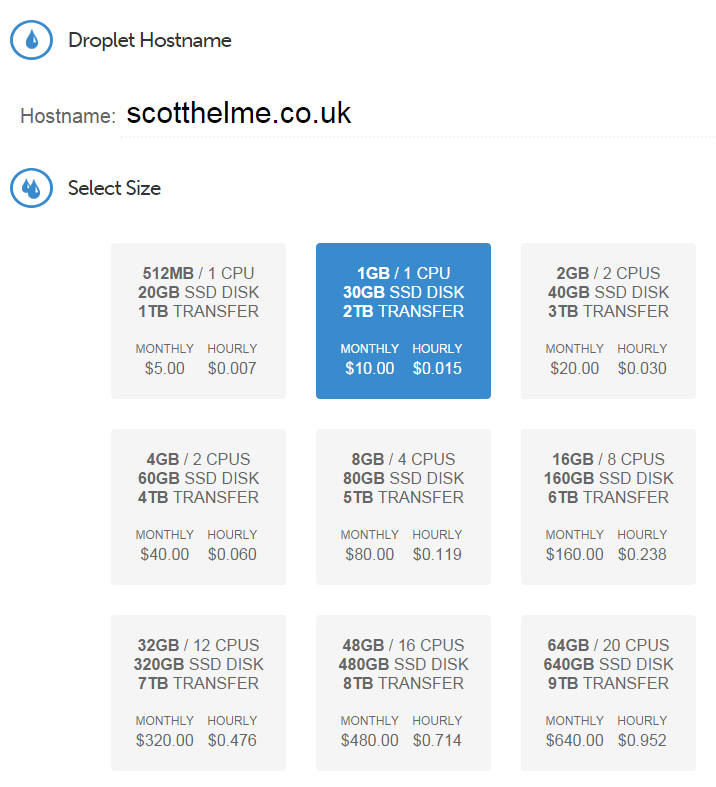The width and height of the screenshot is (716, 787).
Task: Click the 8TB TRANSFER text
Action: (x=403, y=683)
